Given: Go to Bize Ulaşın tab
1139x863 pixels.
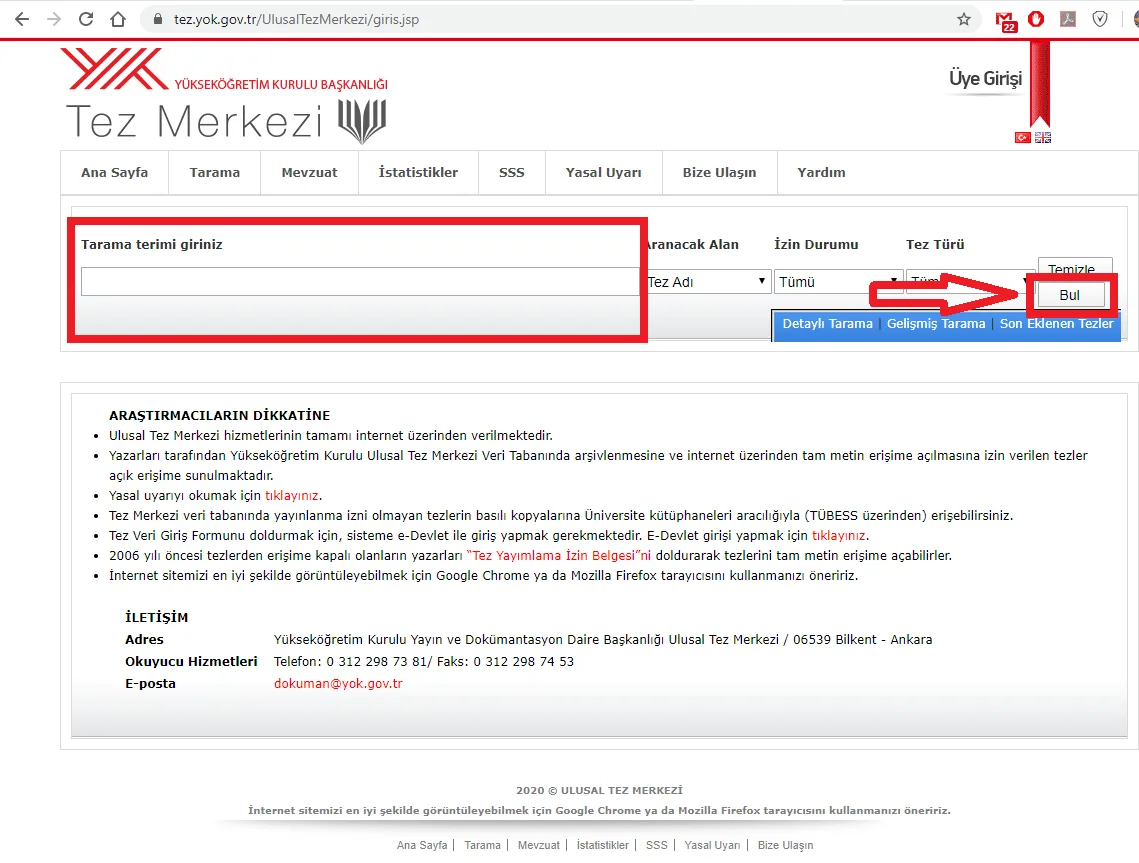Looking at the screenshot, I should [719, 173].
